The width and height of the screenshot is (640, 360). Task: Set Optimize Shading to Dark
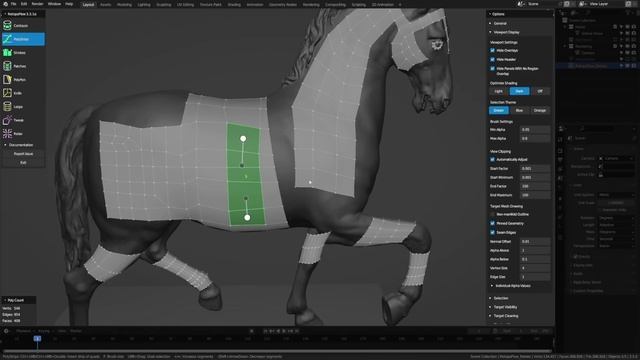click(x=519, y=91)
